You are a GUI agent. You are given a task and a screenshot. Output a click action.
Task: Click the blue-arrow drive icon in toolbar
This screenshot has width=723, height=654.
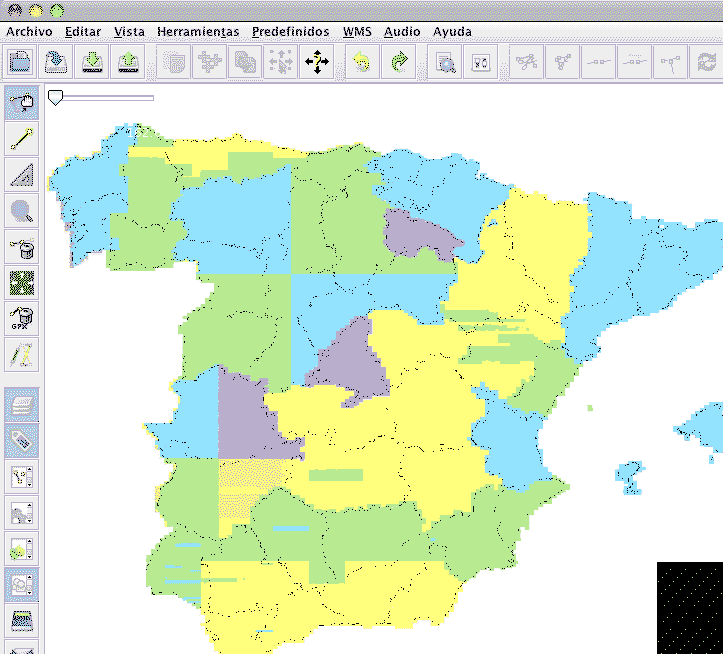point(56,62)
